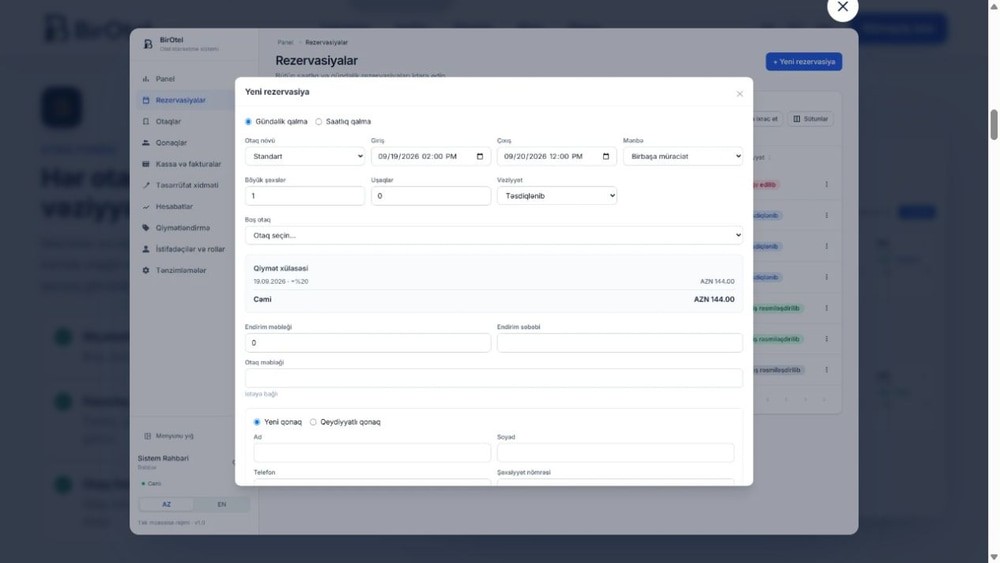Click the Qonaqlar guests icon
The width and height of the screenshot is (1000, 563).
pyautogui.click(x=145, y=143)
